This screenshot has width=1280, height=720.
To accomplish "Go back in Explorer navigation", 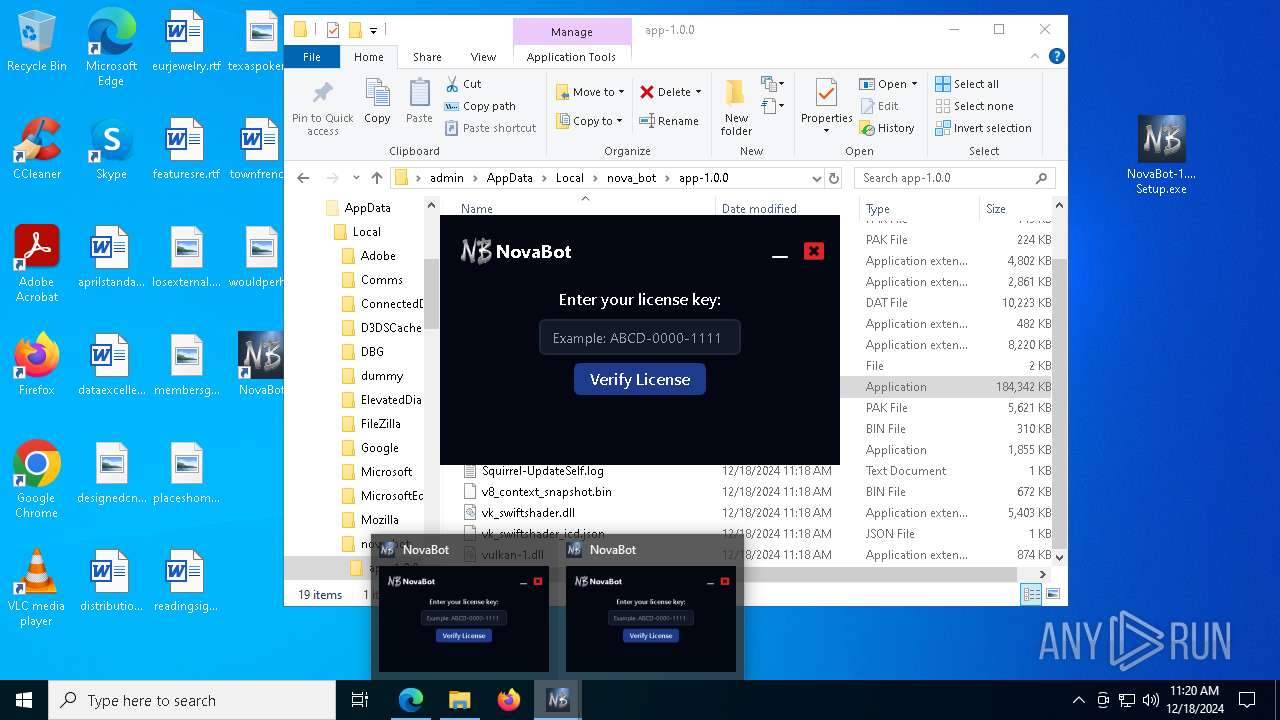I will 304,178.
